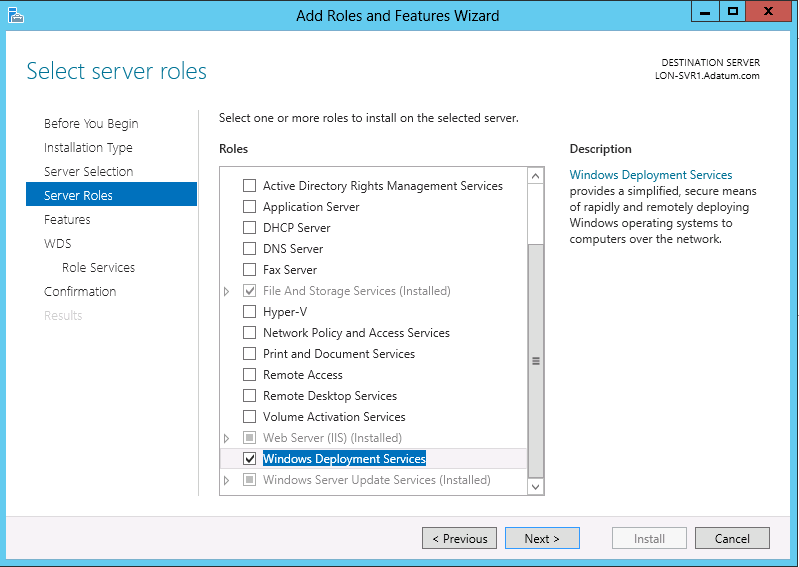This screenshot has height=567, width=799.
Task: Go back with Previous button
Action: coord(460,539)
